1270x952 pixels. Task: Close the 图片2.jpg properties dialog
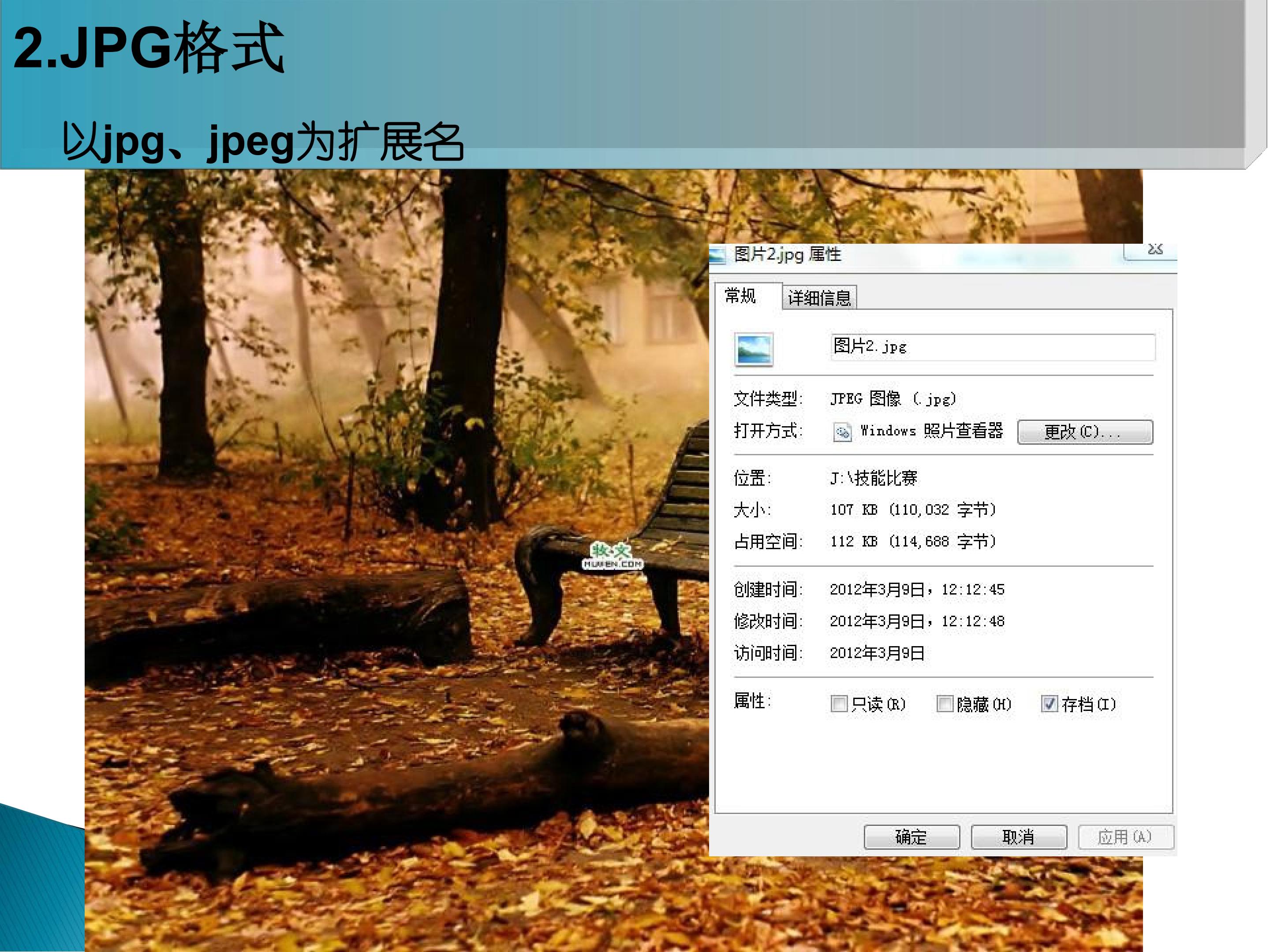(x=1154, y=250)
